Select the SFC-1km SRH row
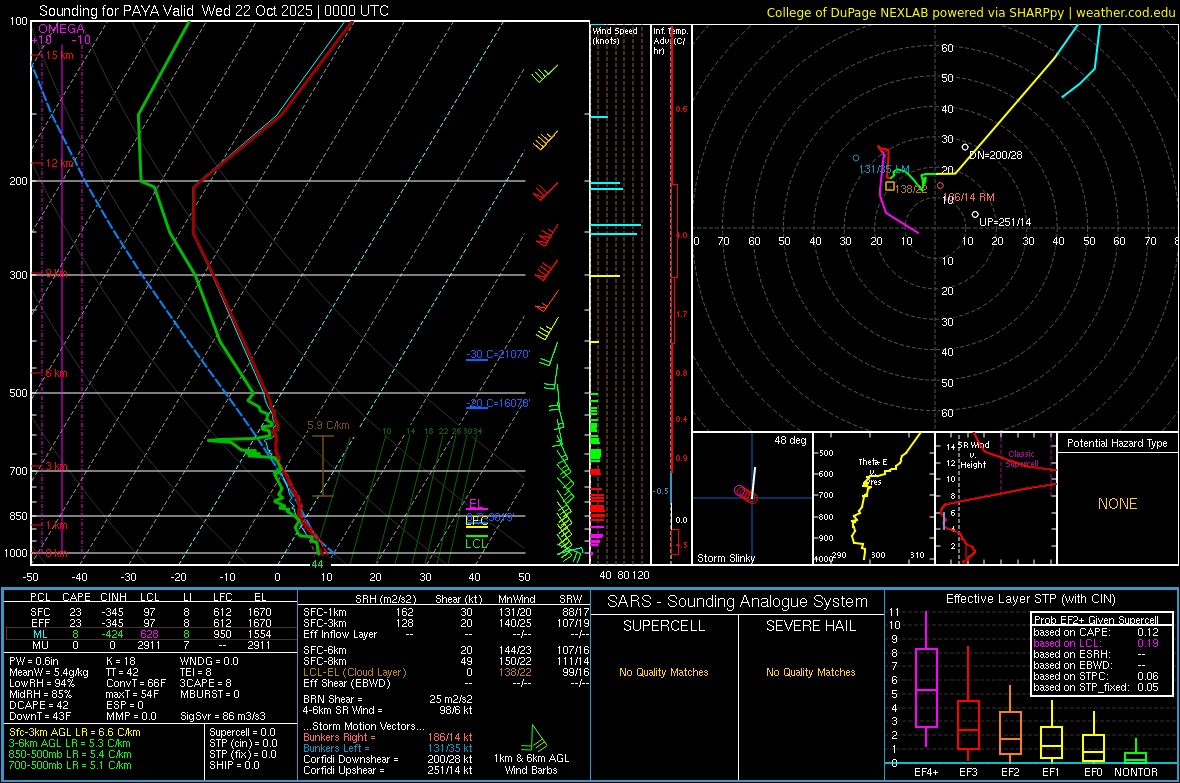 coord(446,612)
